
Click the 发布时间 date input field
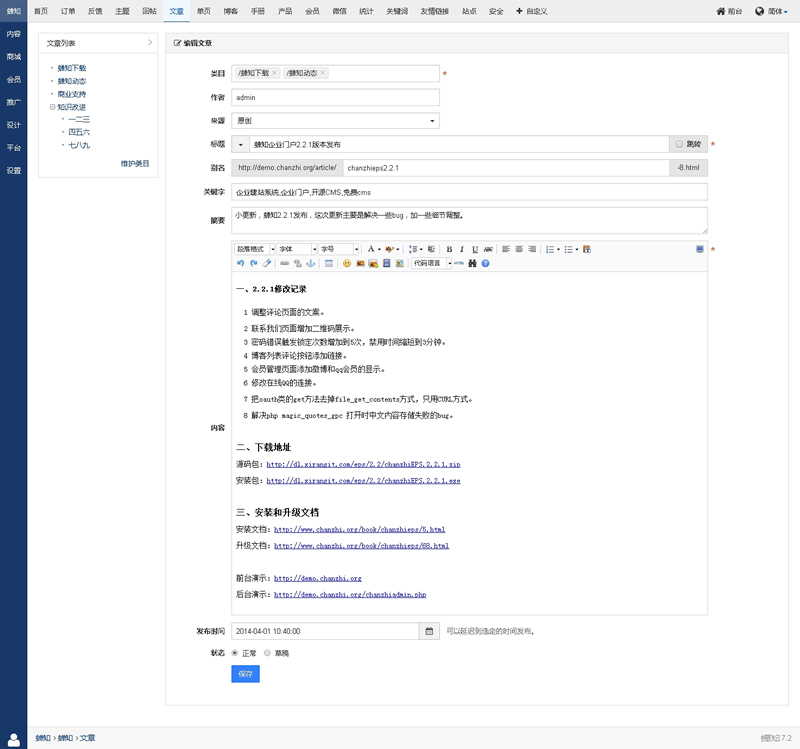point(320,631)
